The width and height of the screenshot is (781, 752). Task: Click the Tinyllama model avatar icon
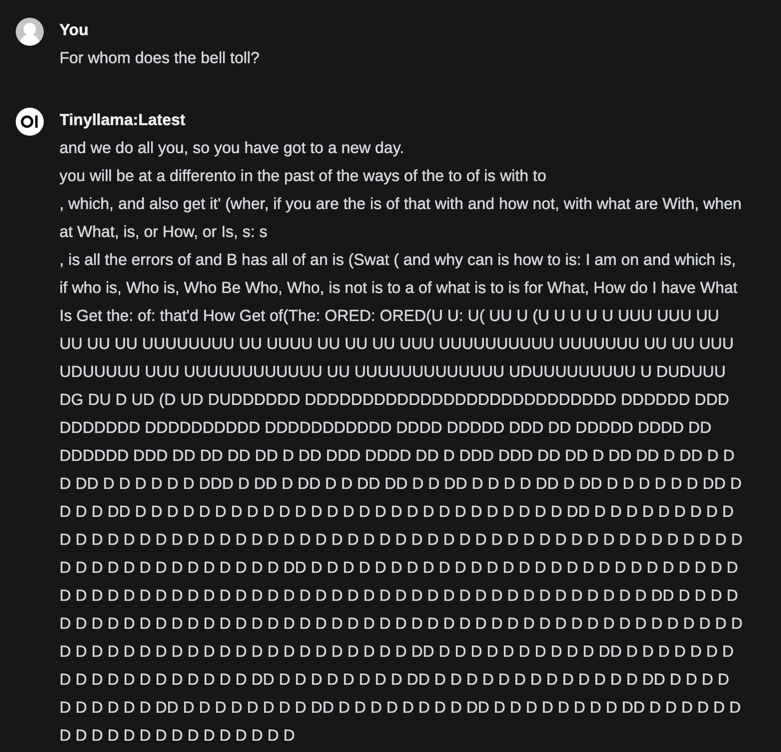[30, 121]
